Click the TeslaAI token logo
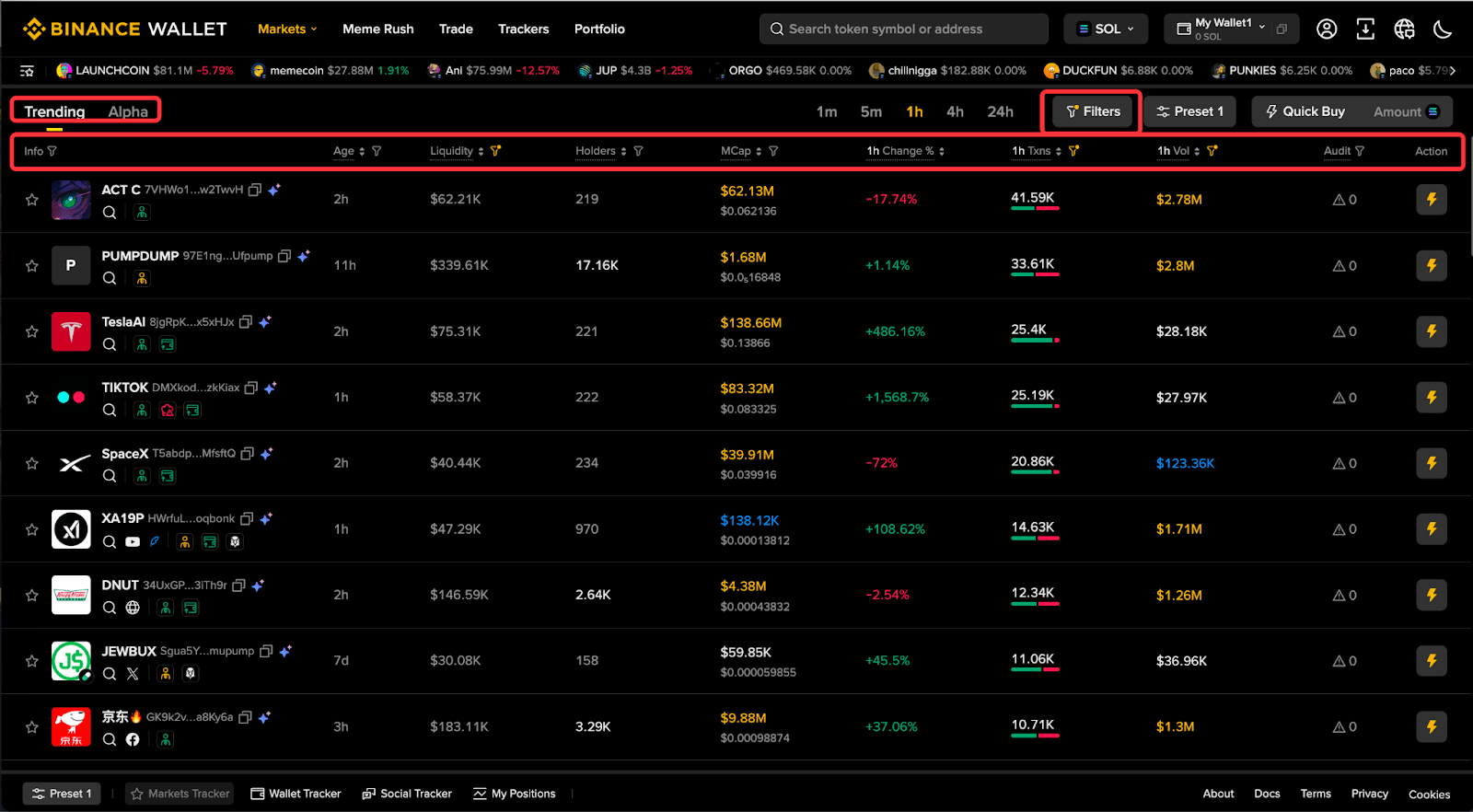The height and width of the screenshot is (812, 1473). click(71, 331)
